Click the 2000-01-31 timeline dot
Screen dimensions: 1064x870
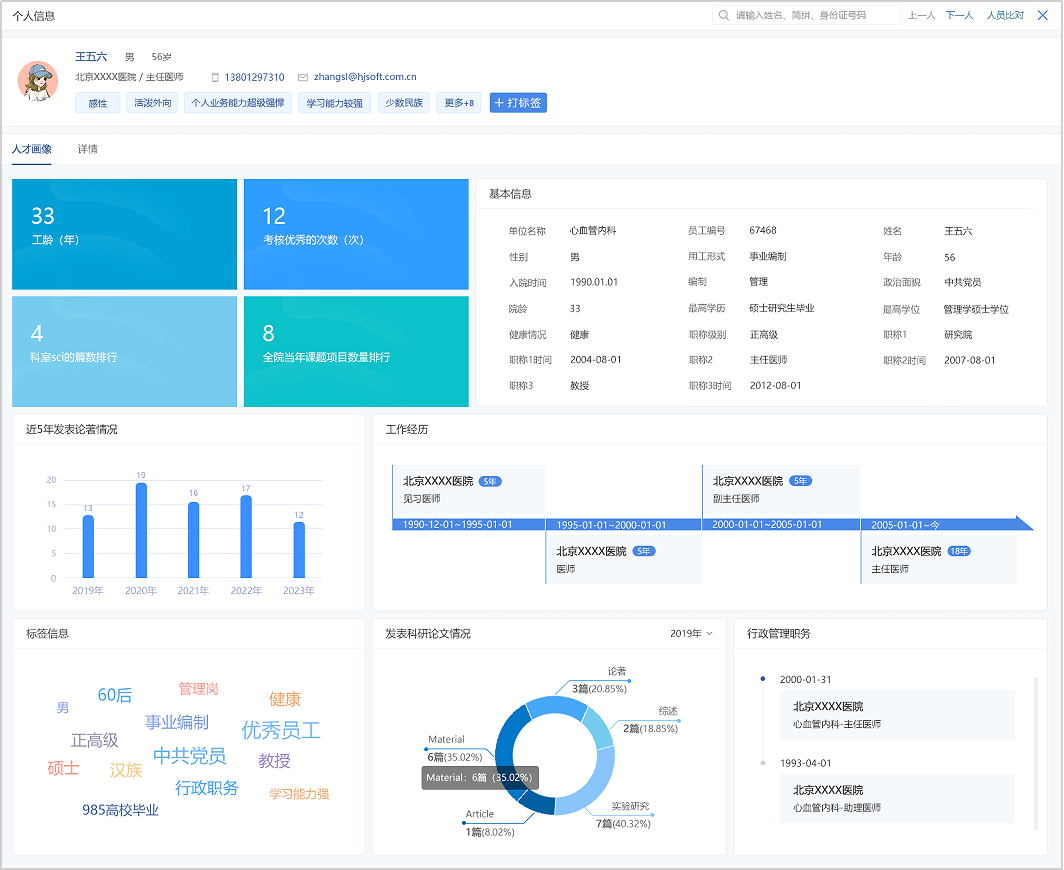[x=763, y=679]
